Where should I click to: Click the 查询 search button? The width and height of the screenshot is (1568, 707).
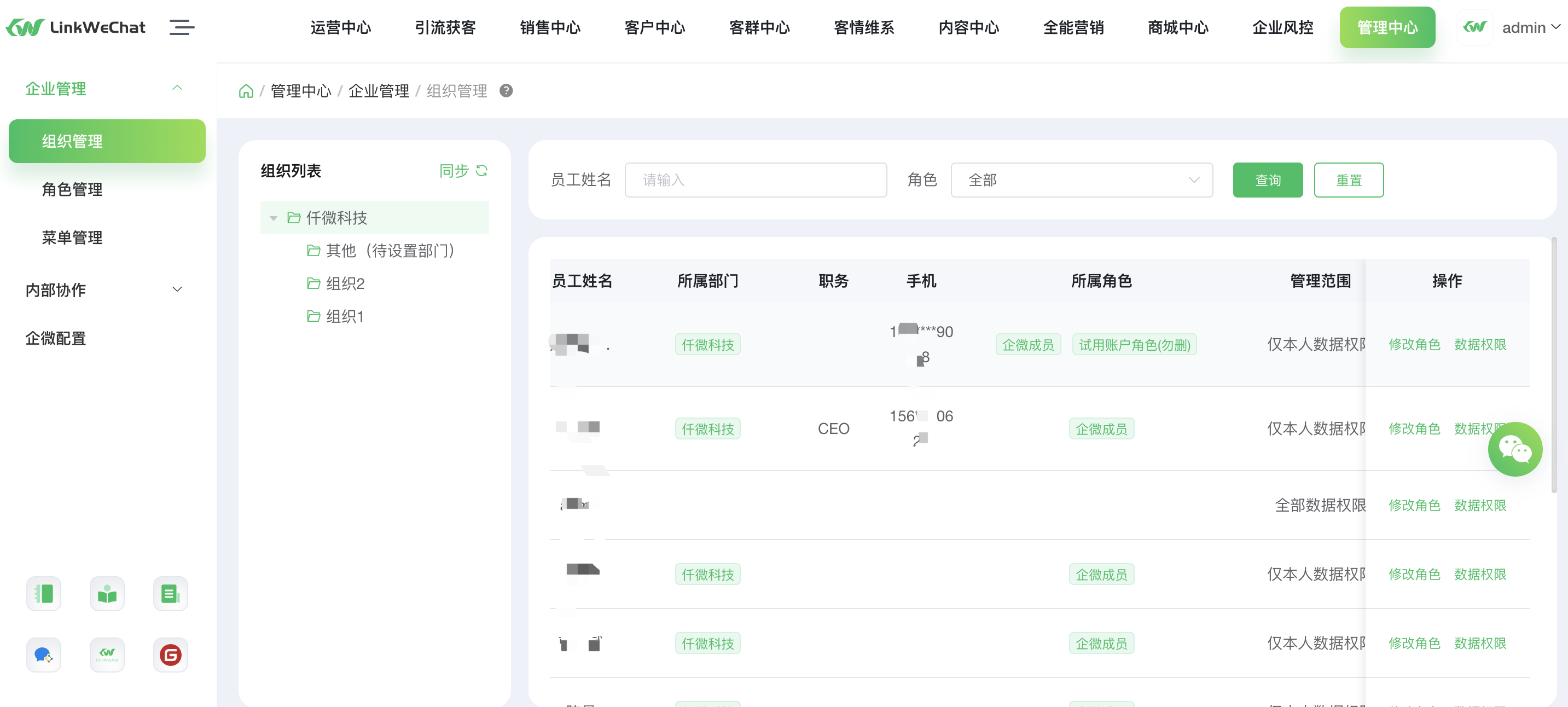(x=1268, y=179)
